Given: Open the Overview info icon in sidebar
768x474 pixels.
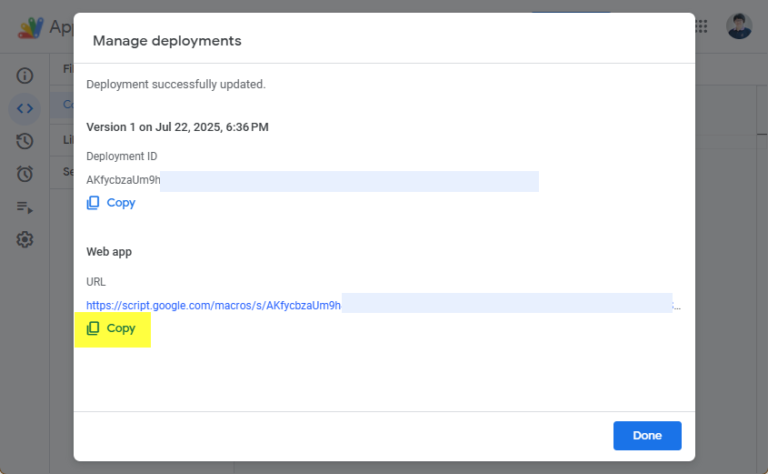Looking at the screenshot, I should tap(24, 75).
